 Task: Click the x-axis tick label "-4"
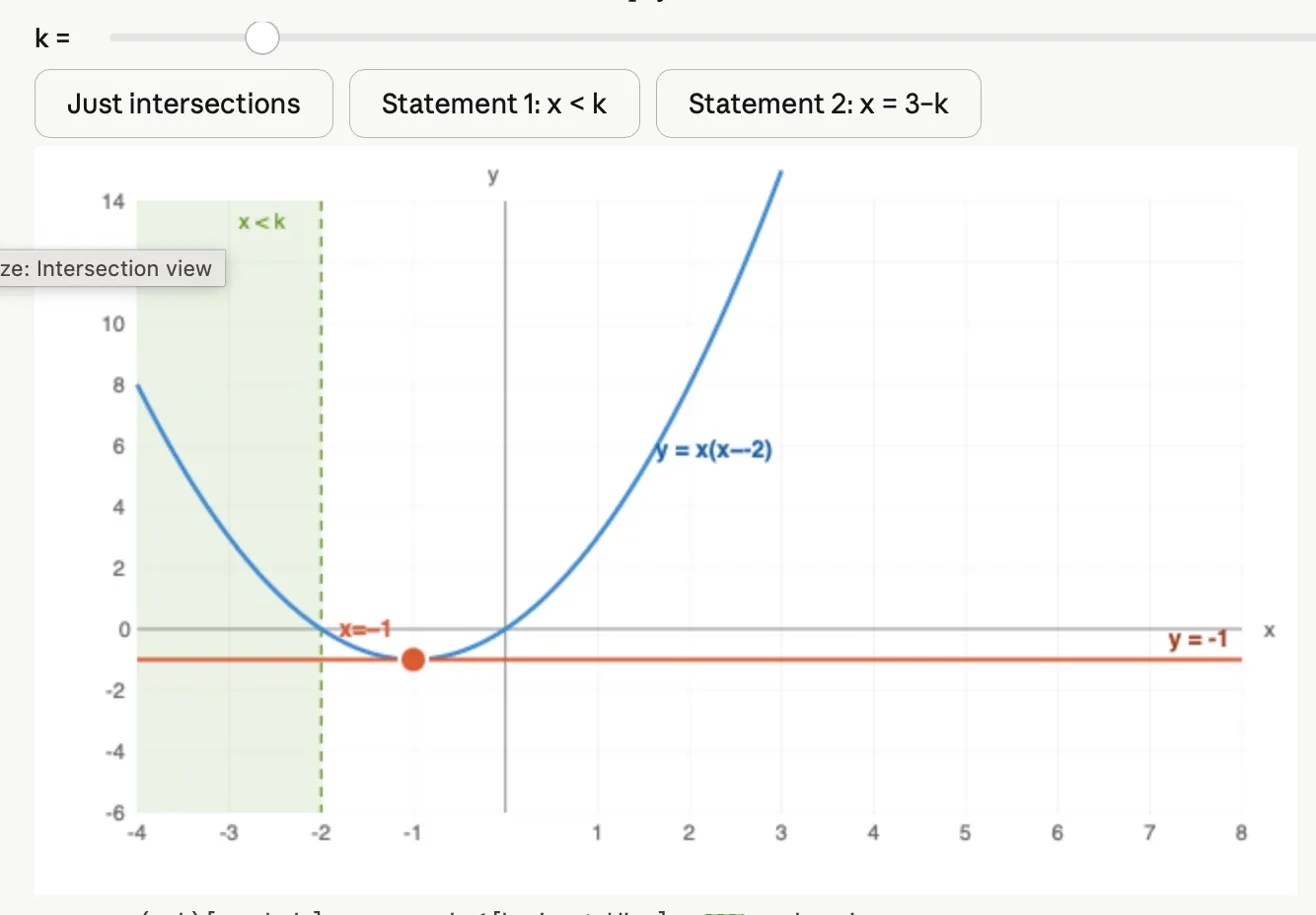136,833
